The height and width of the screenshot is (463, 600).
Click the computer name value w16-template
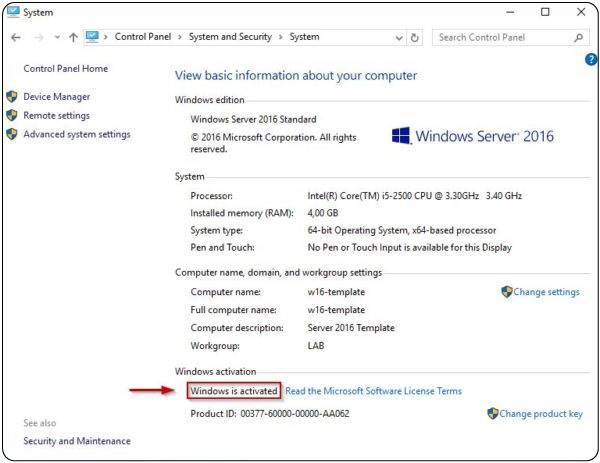point(336,292)
